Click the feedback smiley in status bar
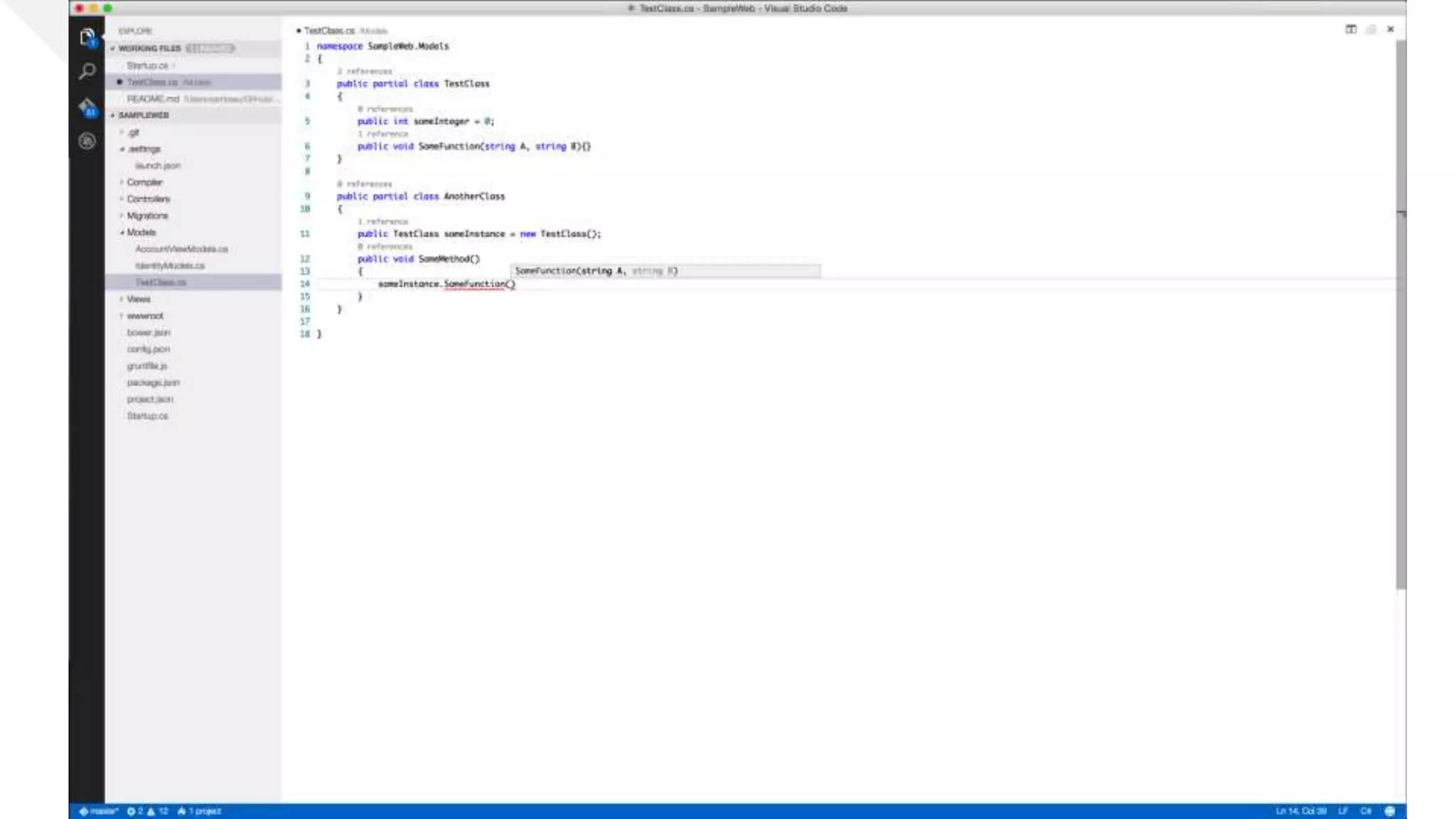The height and width of the screenshot is (819, 1456). [1390, 811]
